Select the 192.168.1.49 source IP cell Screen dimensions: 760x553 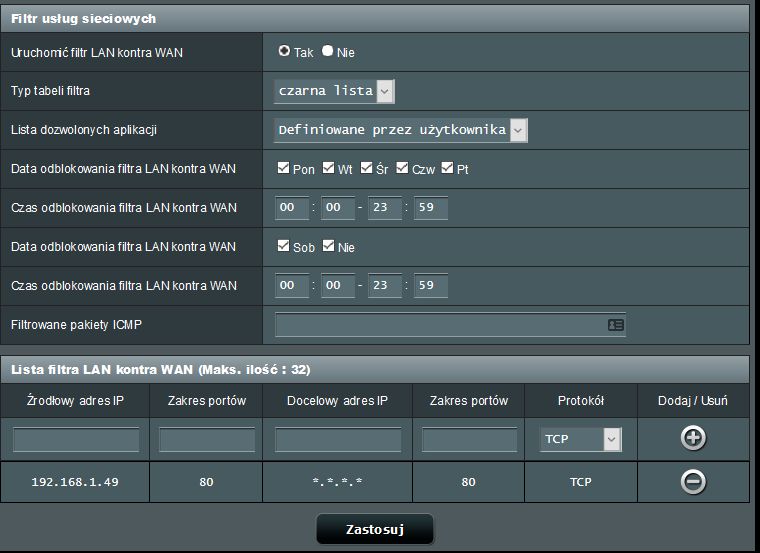click(75, 482)
